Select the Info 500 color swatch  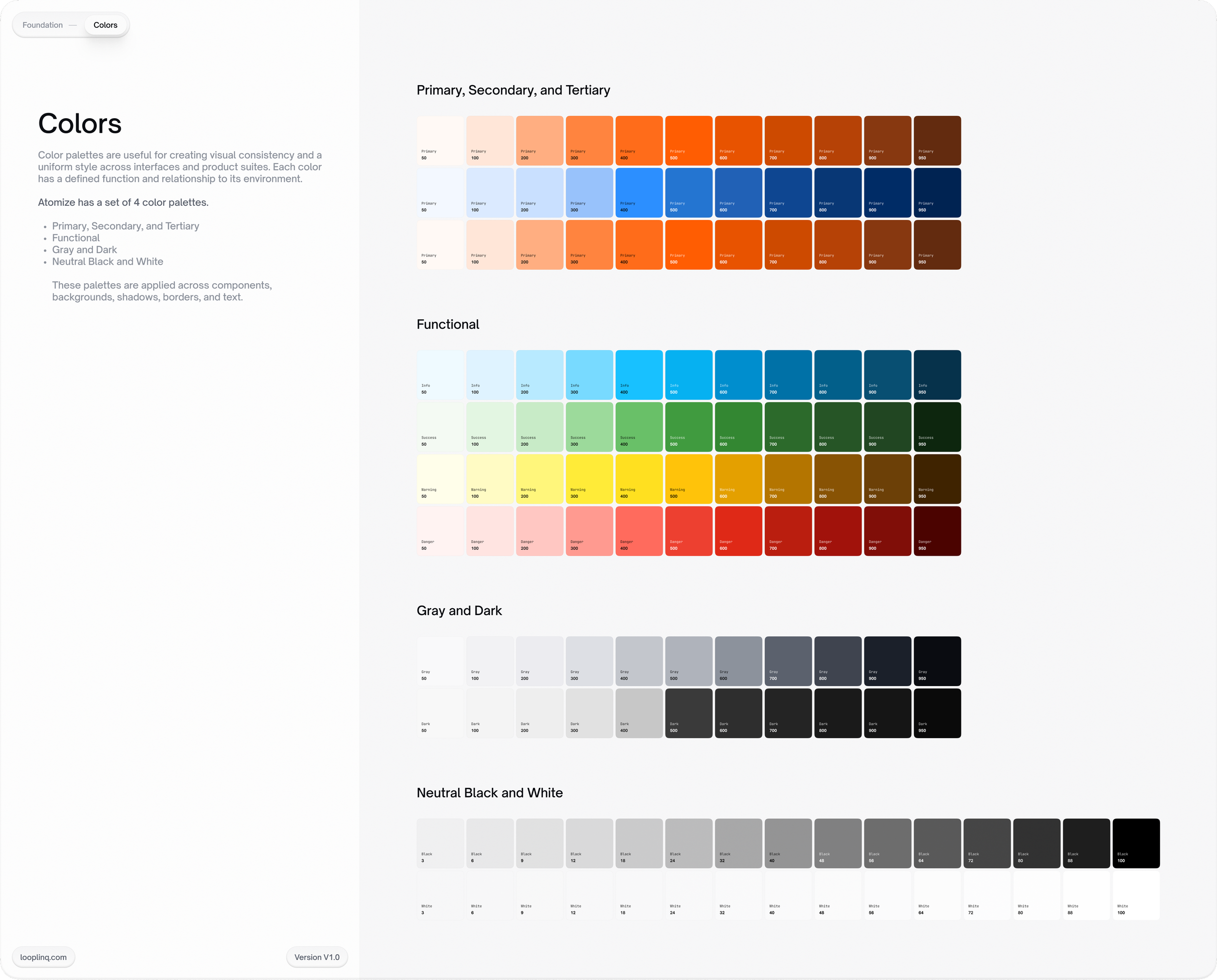tap(688, 375)
